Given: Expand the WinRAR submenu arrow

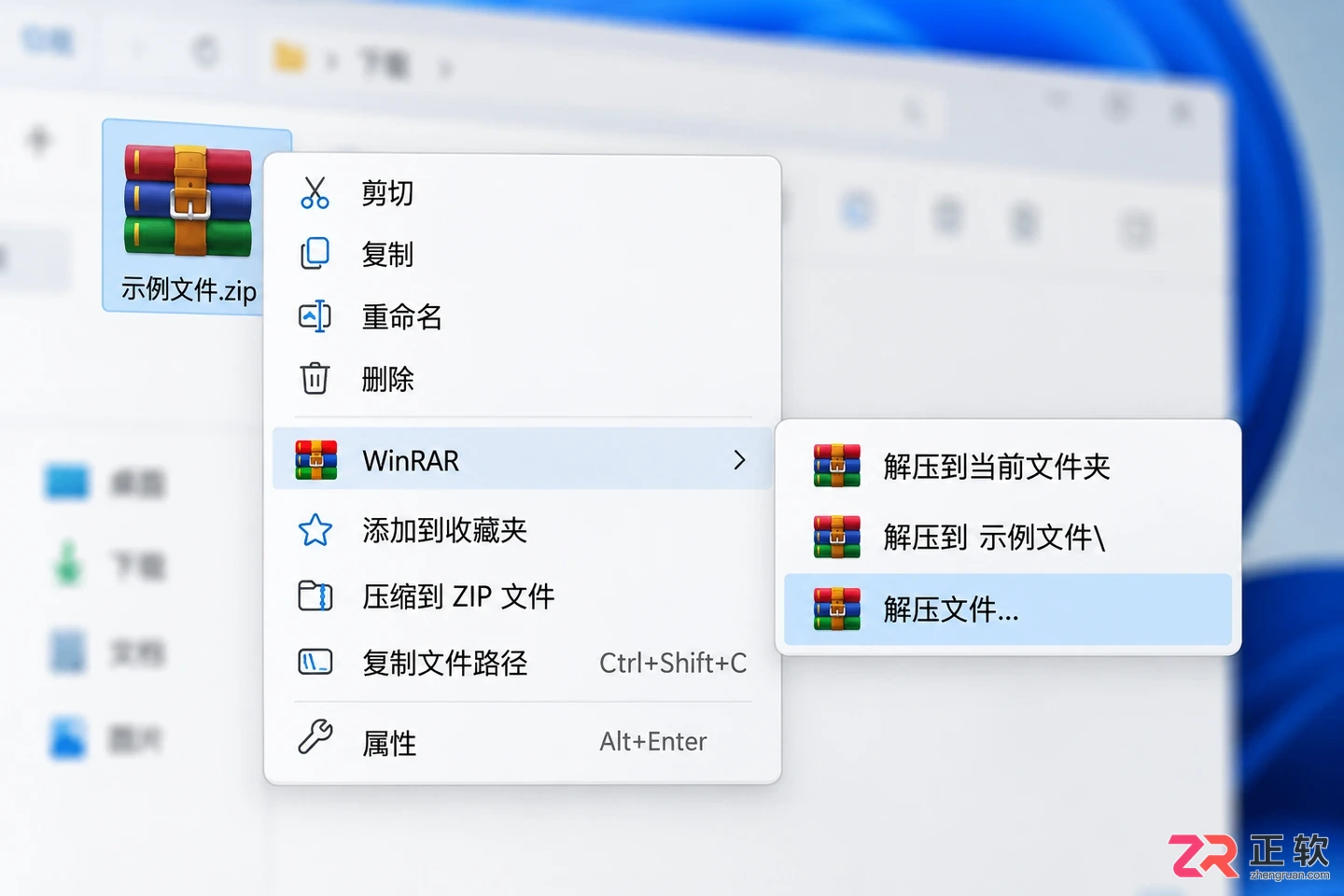Looking at the screenshot, I should coord(739,459).
